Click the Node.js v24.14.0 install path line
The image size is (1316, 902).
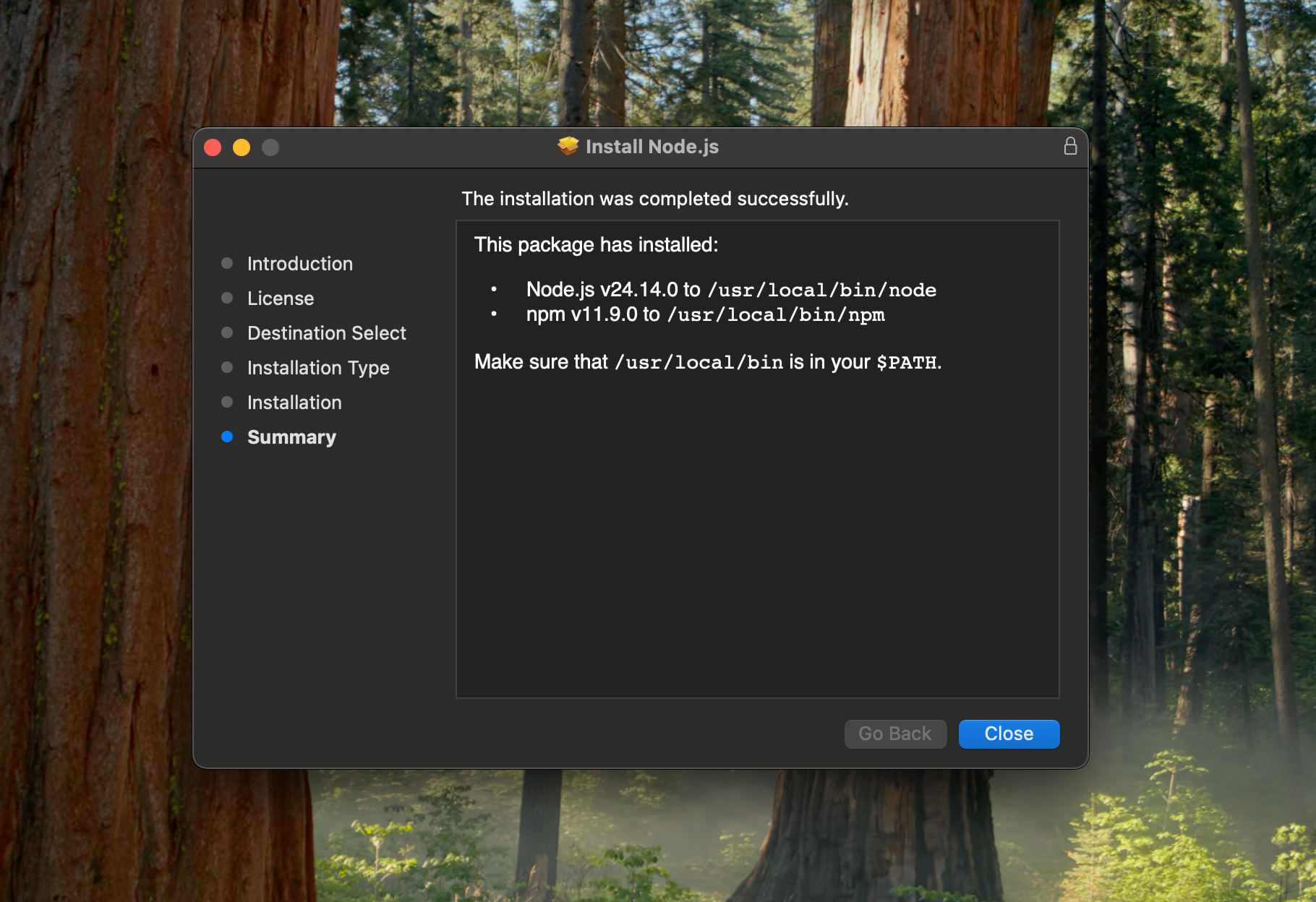click(x=731, y=290)
